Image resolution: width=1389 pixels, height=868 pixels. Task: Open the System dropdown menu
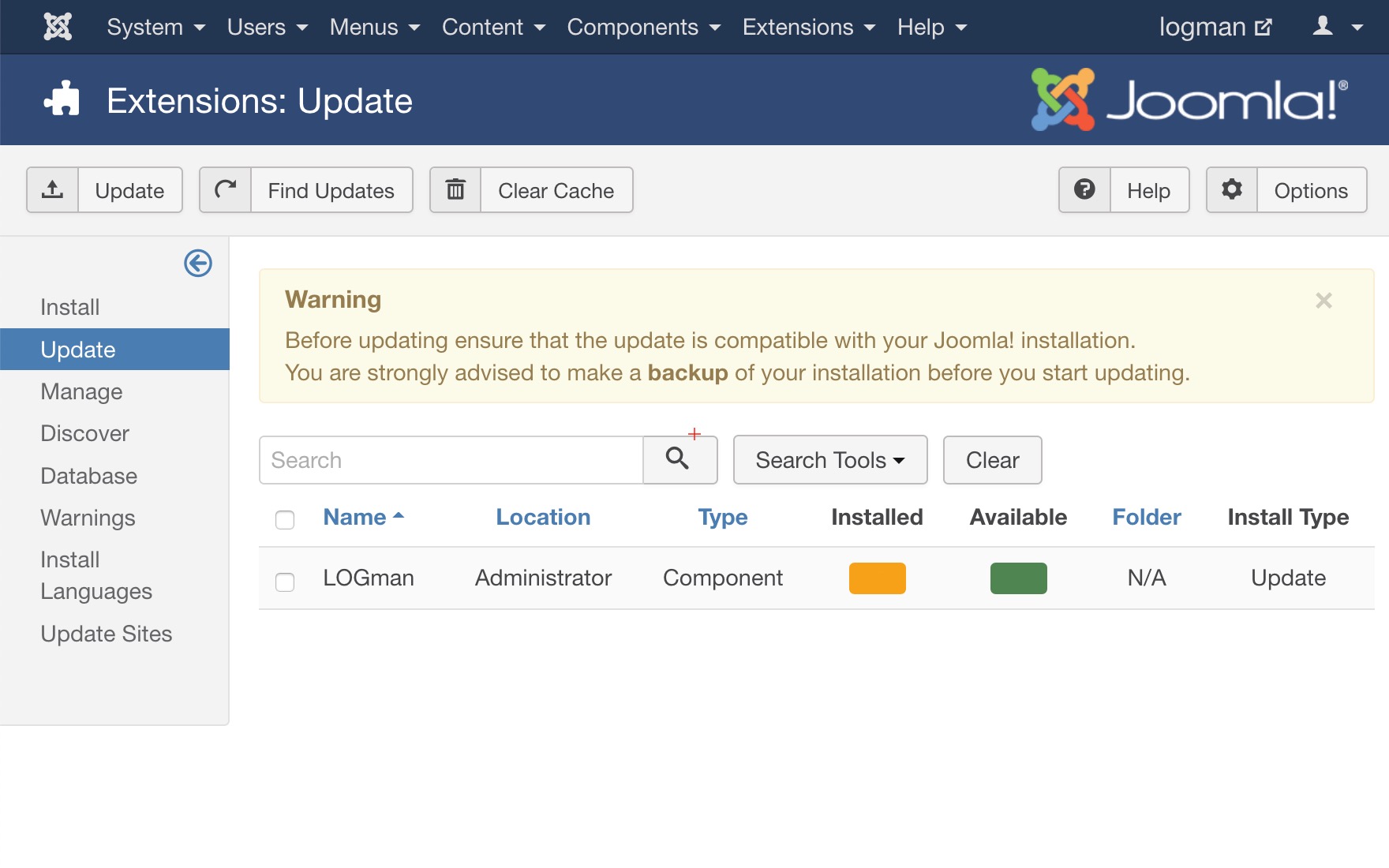tap(156, 27)
